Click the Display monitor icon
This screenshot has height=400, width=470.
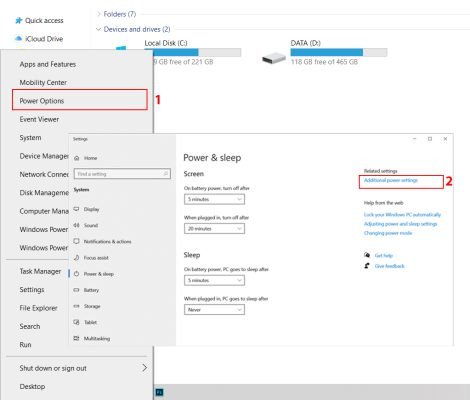[x=76, y=209]
